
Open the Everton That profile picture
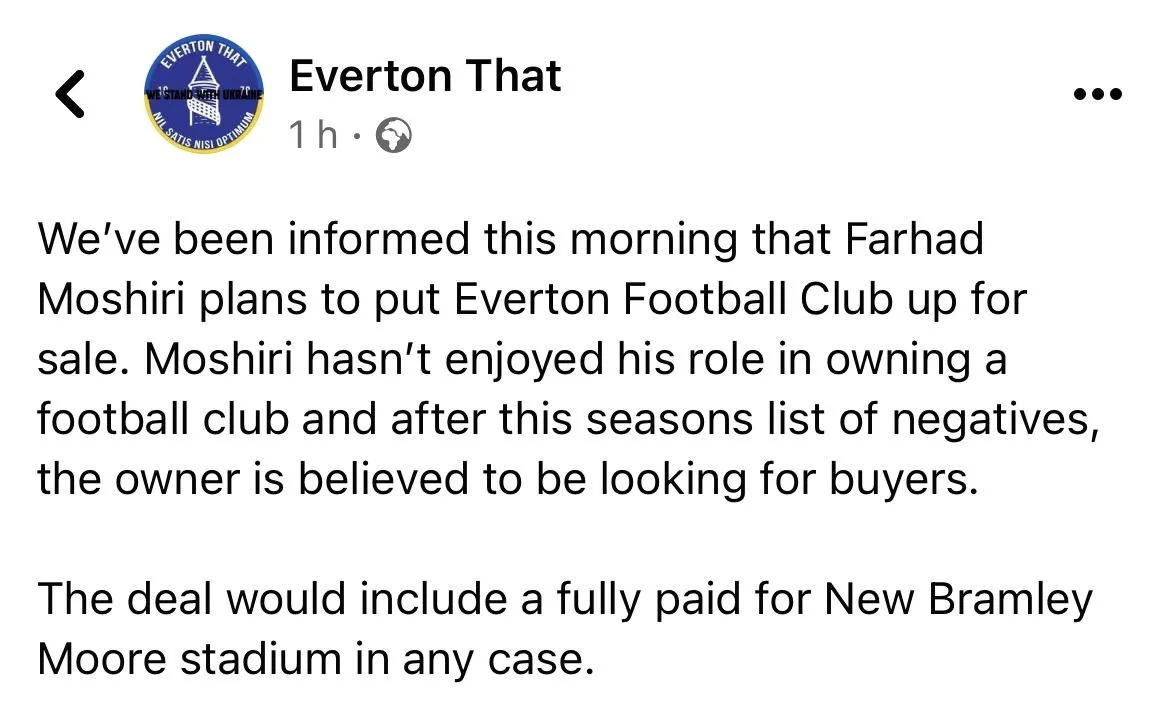point(207,96)
